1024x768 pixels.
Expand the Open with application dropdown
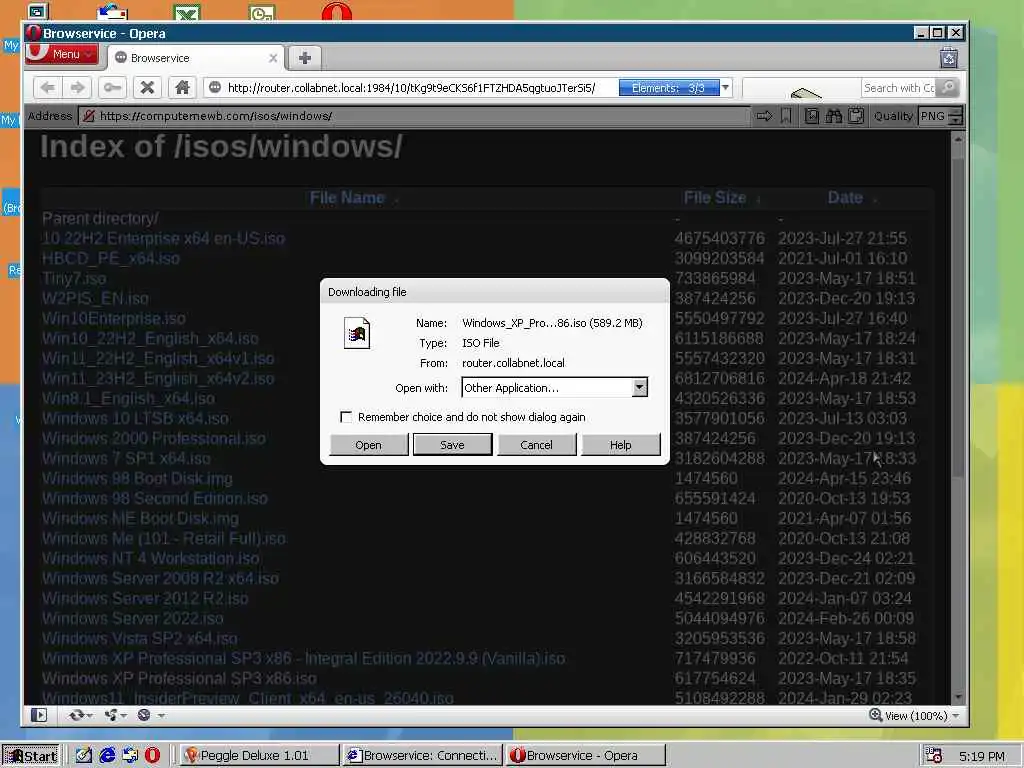point(639,387)
